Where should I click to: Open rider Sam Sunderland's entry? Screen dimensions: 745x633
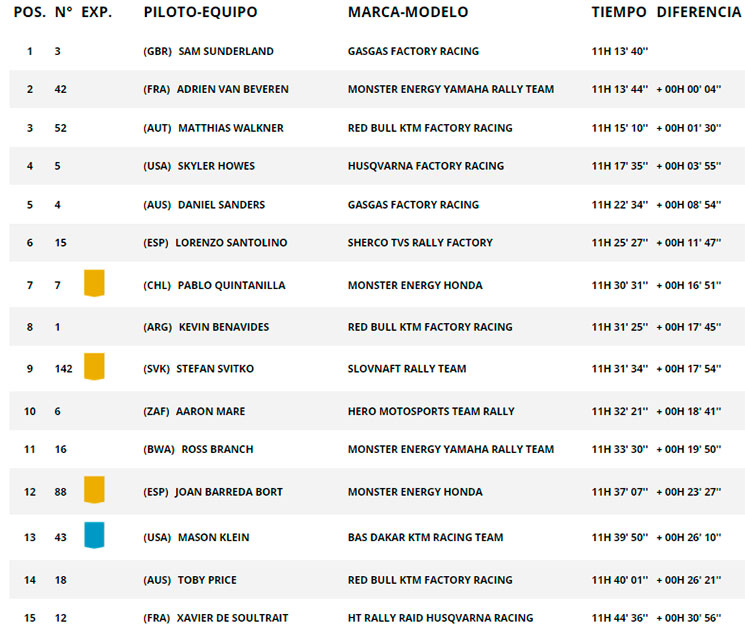[x=226, y=51]
